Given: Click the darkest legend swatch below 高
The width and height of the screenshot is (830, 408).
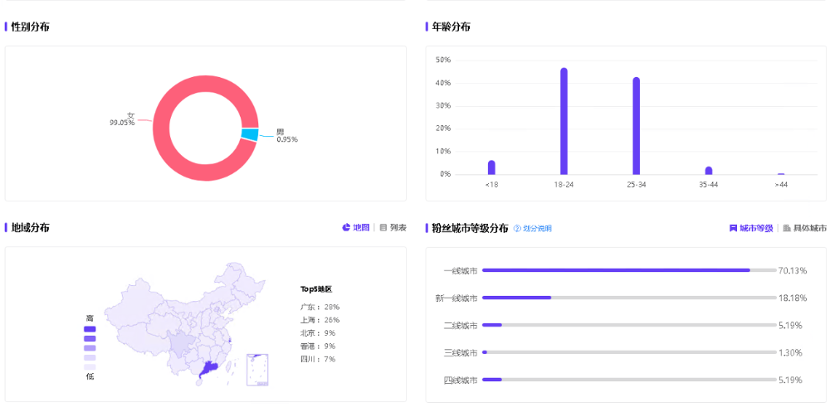Looking at the screenshot, I should point(90,329).
